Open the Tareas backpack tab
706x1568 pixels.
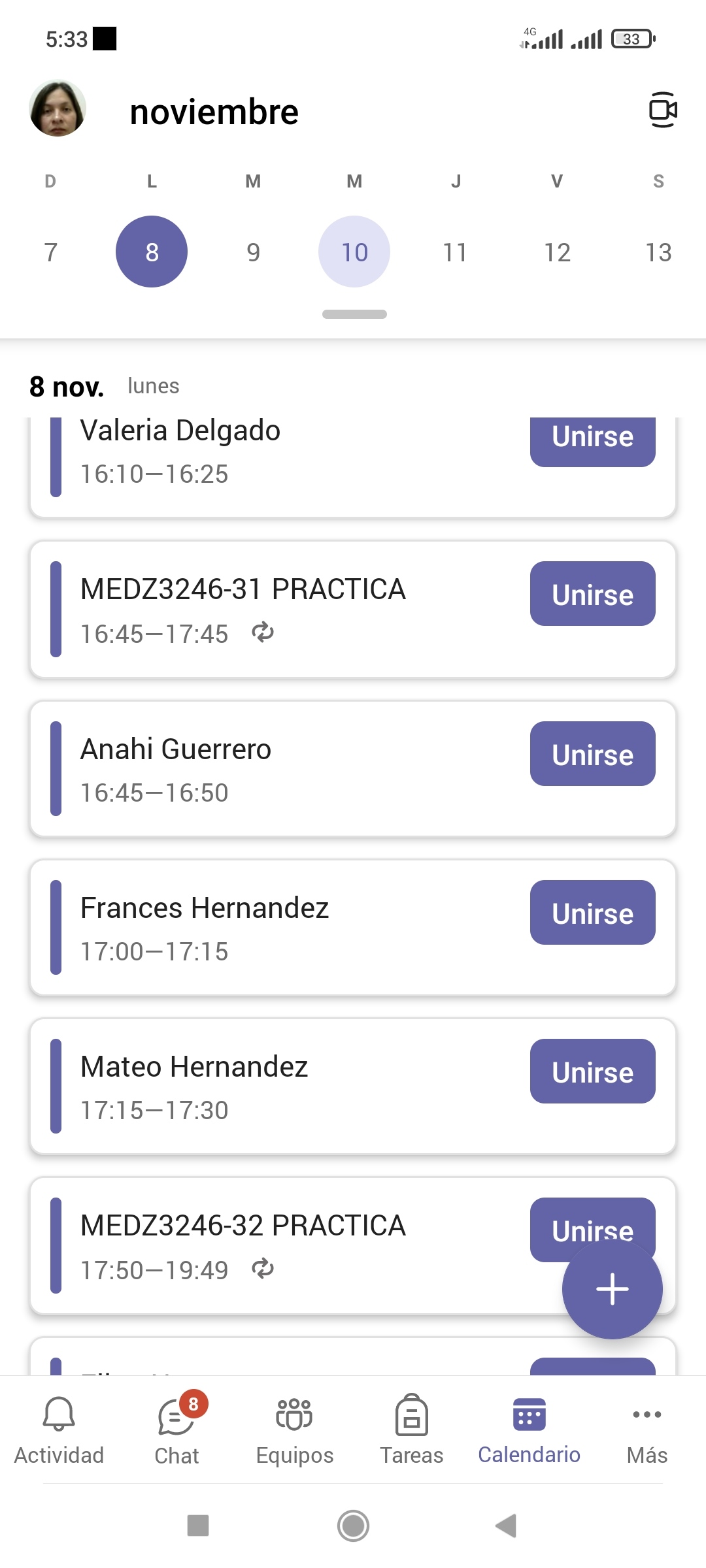(x=412, y=1429)
